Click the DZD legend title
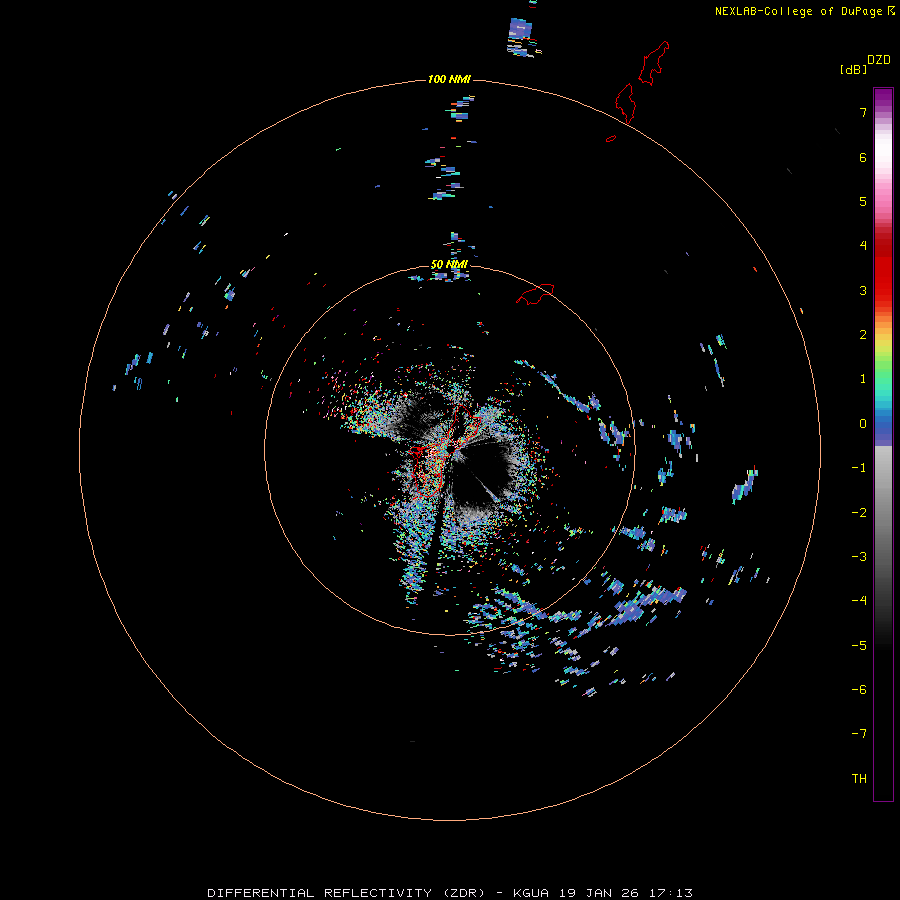 click(x=879, y=60)
